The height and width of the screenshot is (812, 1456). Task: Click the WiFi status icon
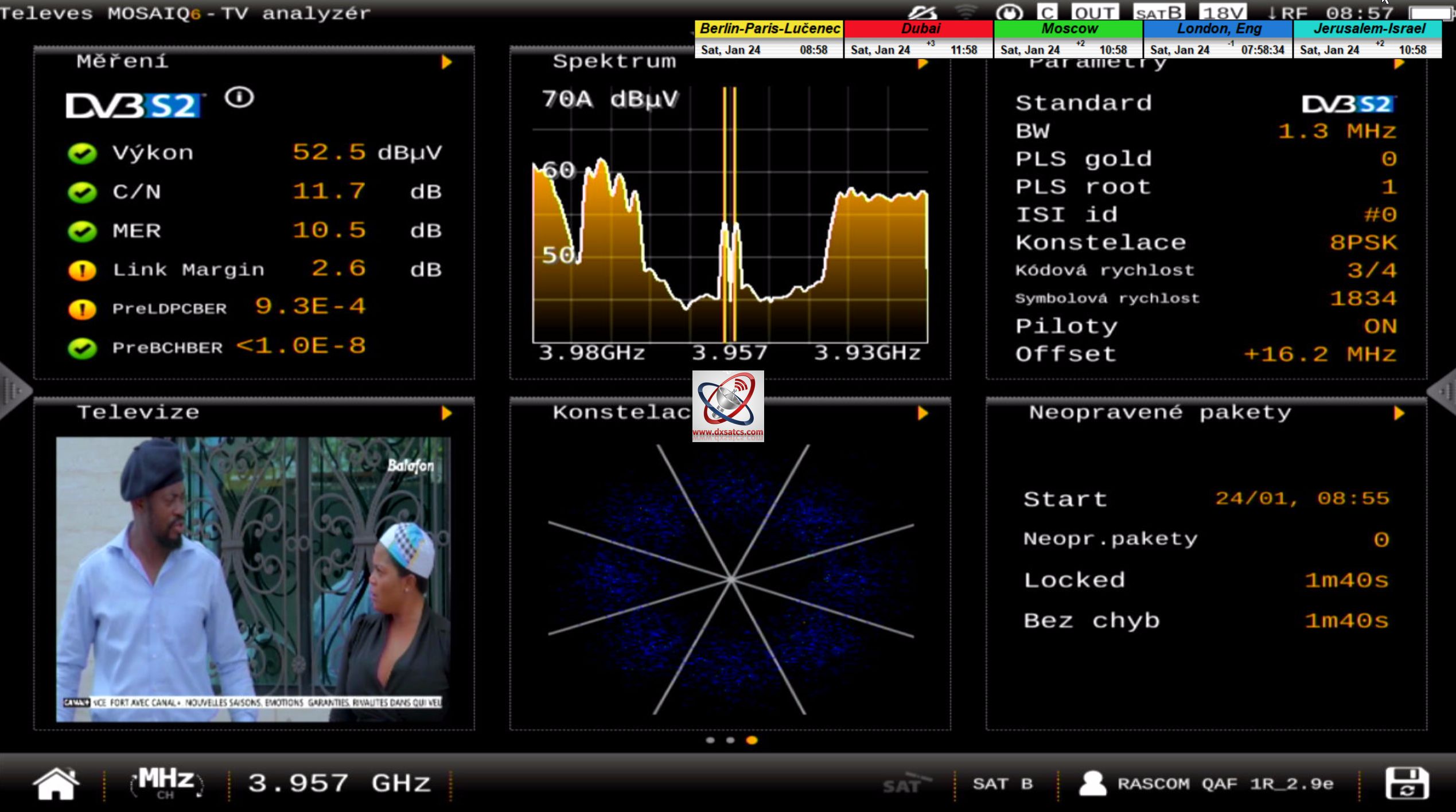coord(967,12)
